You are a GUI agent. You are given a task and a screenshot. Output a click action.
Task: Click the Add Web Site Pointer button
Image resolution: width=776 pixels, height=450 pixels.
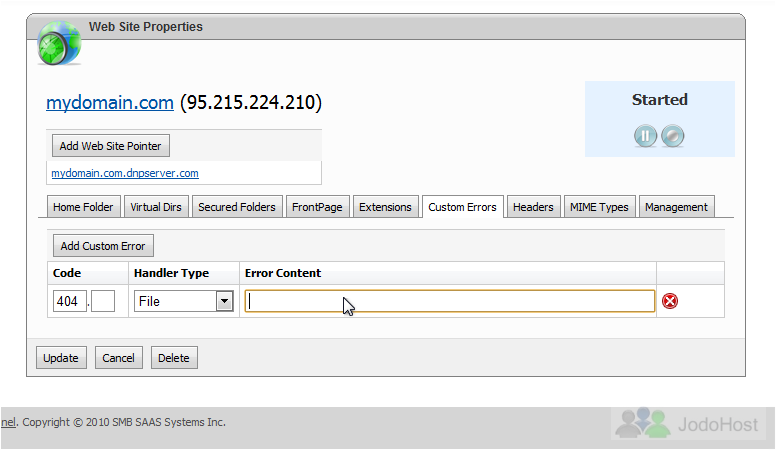[x=110, y=146]
